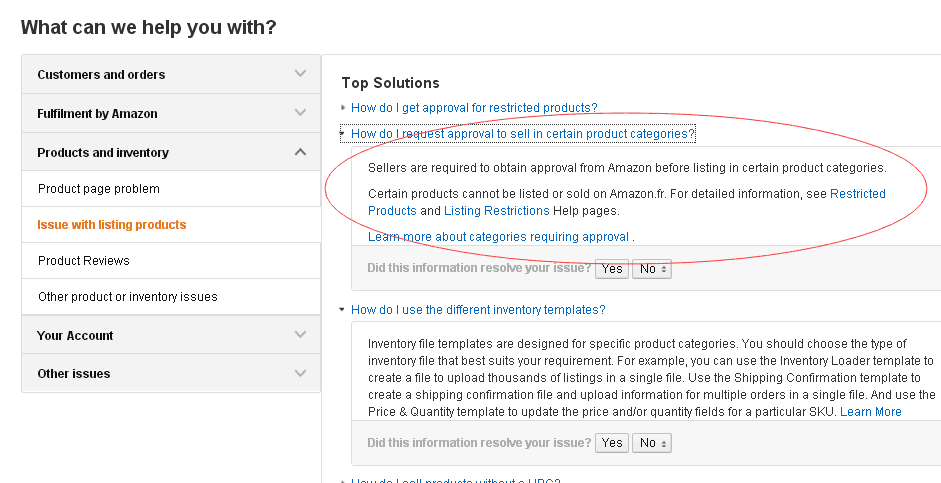
Task: Collapse the Products and inventory chevron
Action: click(x=300, y=152)
